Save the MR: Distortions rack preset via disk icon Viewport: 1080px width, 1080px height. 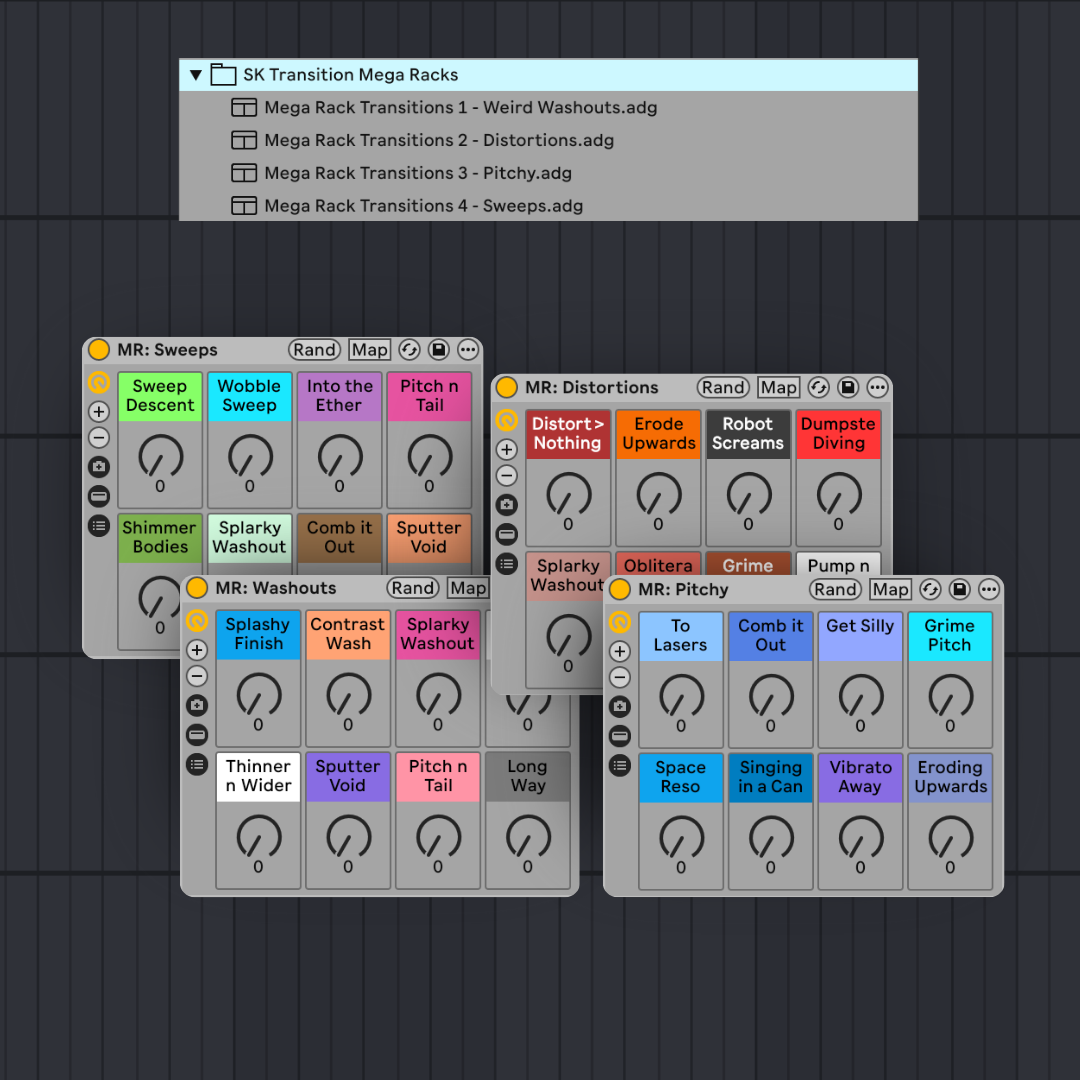point(848,387)
